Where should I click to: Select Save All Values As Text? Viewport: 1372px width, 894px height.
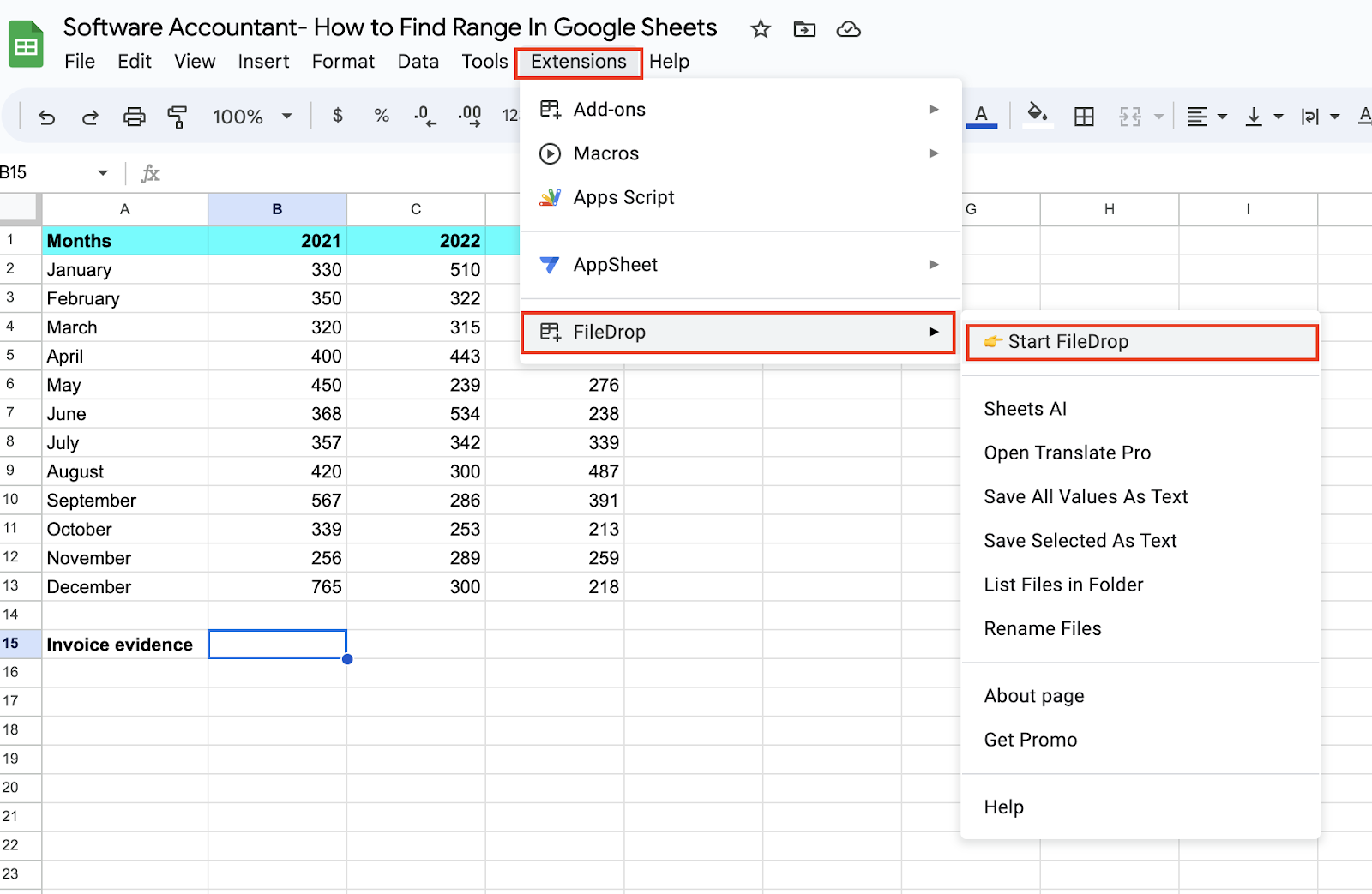pos(1140,497)
